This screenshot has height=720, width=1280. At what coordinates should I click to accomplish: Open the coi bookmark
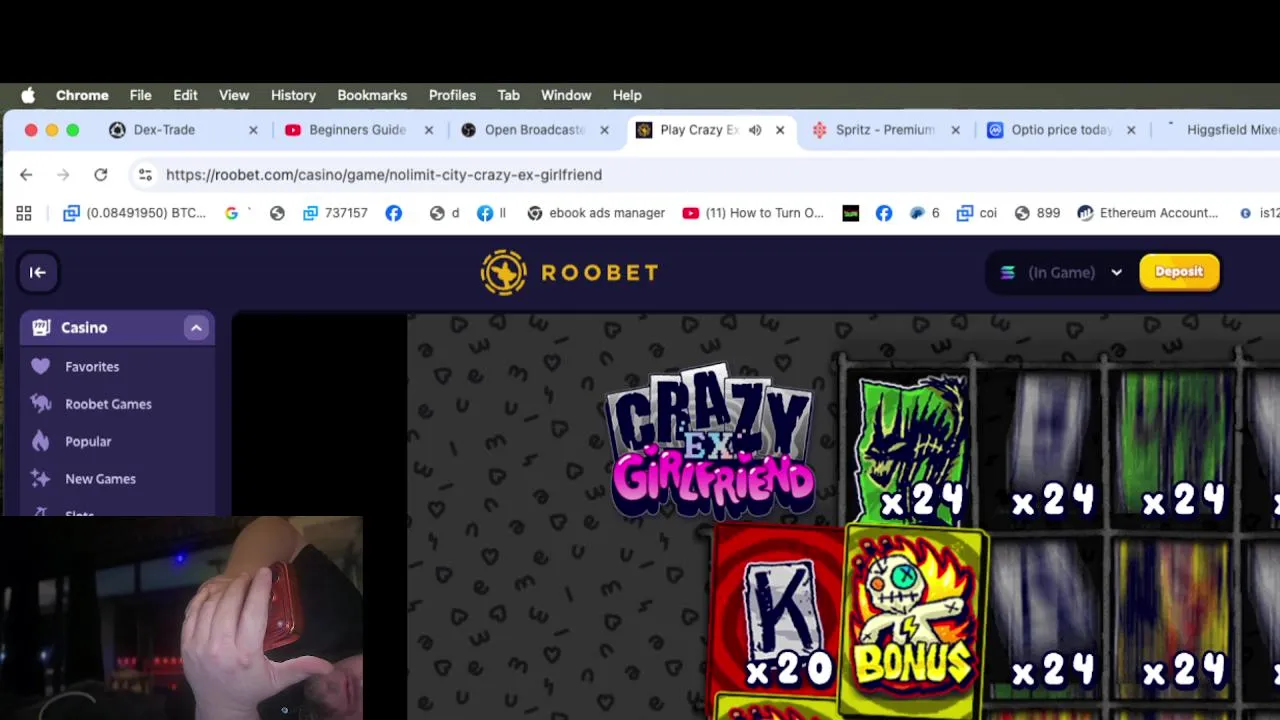977,213
